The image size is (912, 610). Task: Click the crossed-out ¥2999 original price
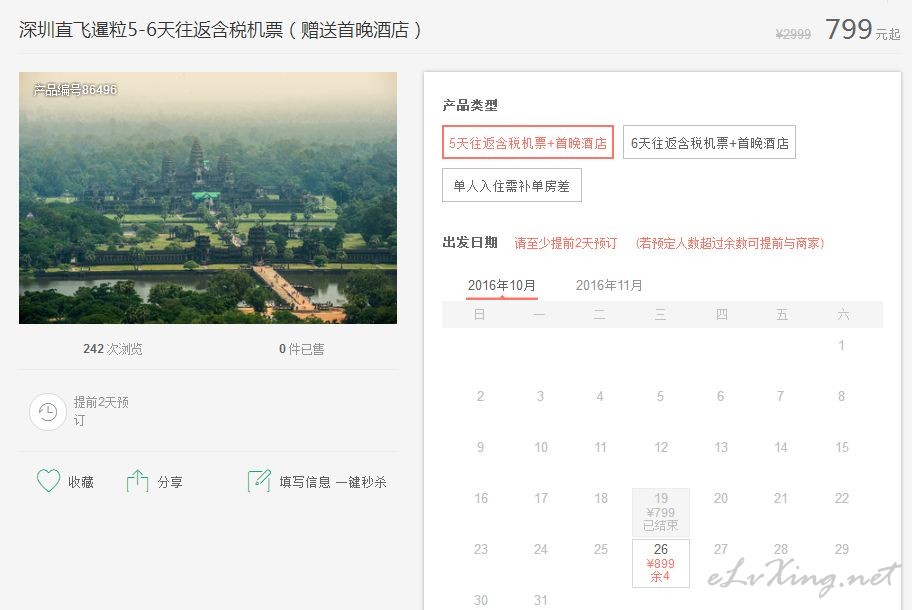pyautogui.click(x=793, y=34)
